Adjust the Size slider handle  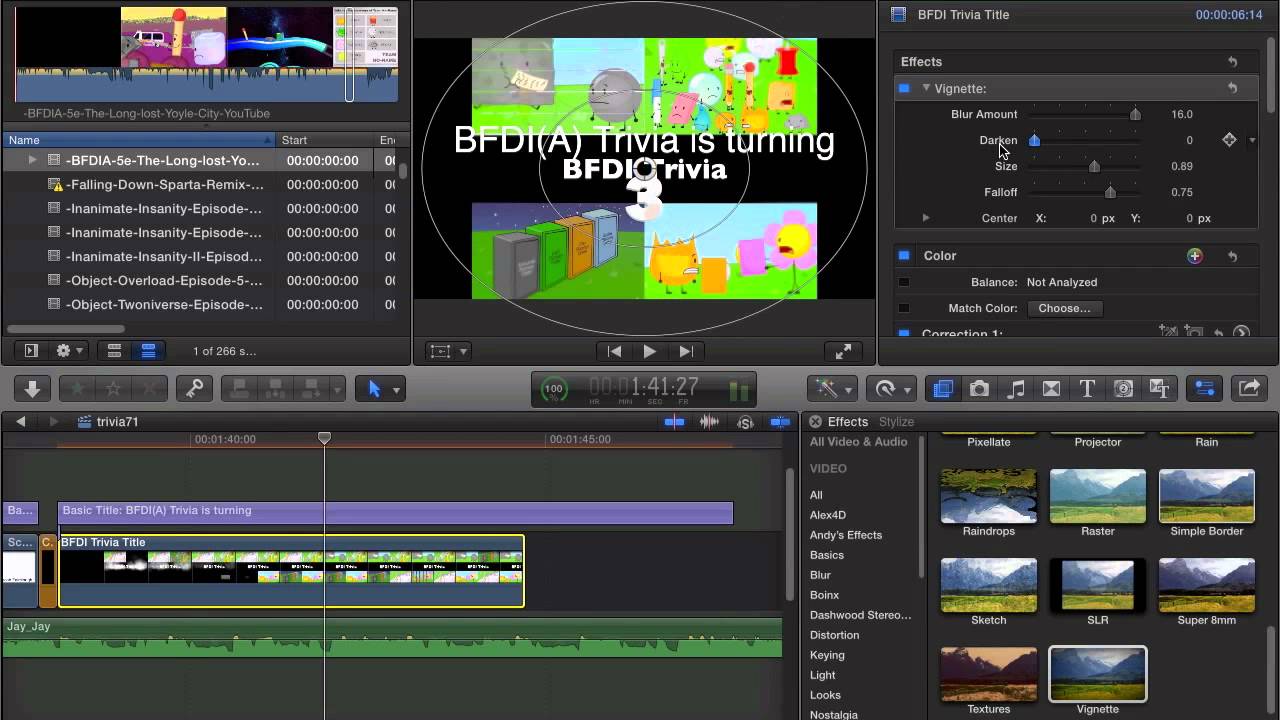click(x=1094, y=166)
